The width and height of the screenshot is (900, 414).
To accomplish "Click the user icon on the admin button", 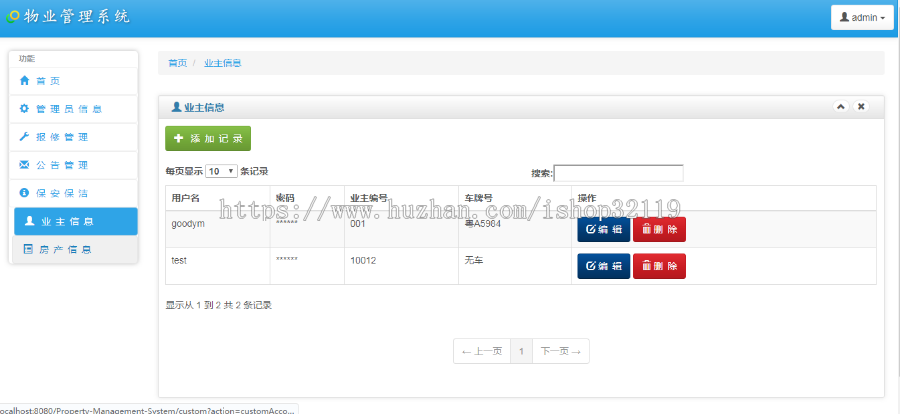I will click(844, 17).
